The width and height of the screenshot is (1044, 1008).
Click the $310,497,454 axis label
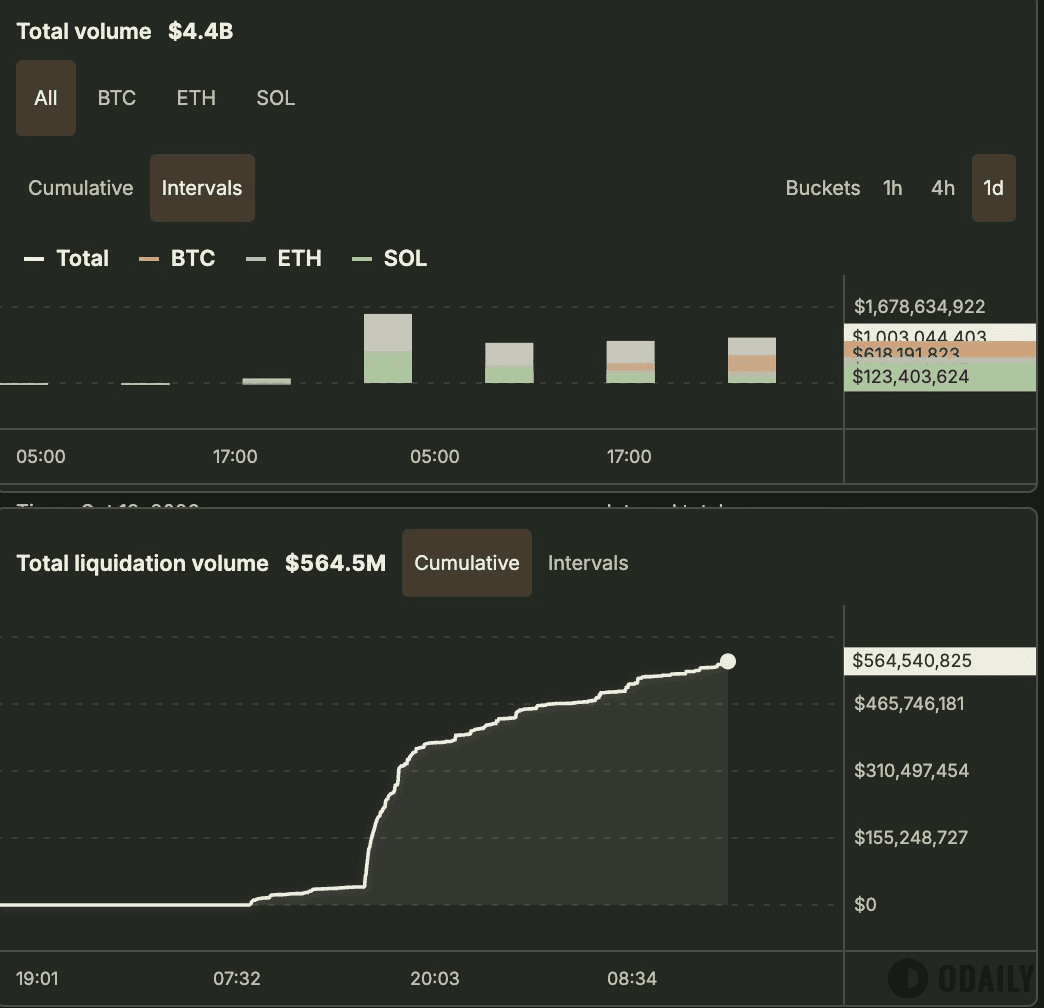click(912, 770)
